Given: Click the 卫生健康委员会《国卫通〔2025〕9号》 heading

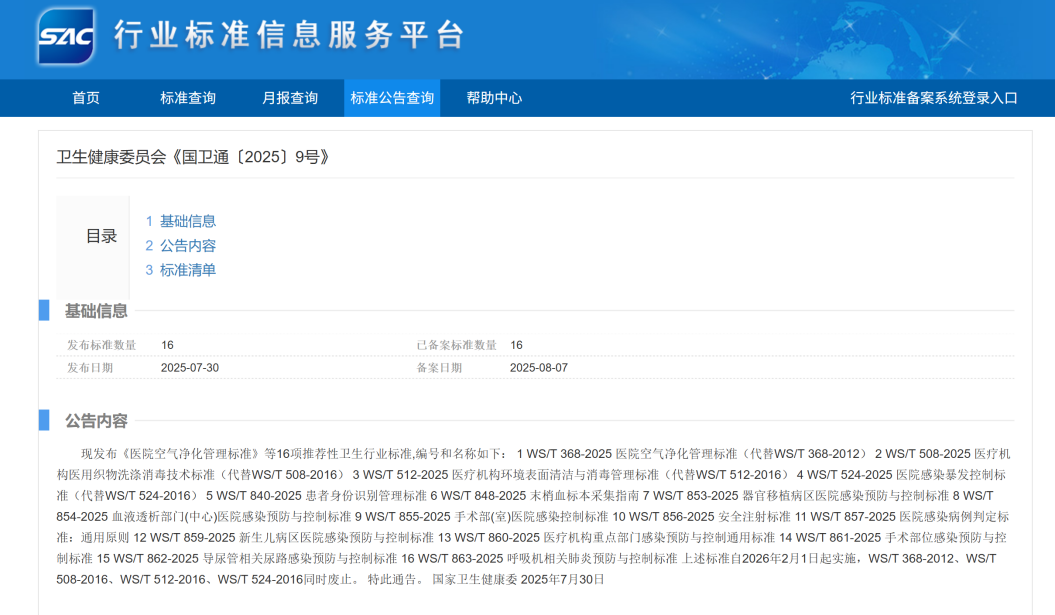Looking at the screenshot, I should click(x=194, y=157).
